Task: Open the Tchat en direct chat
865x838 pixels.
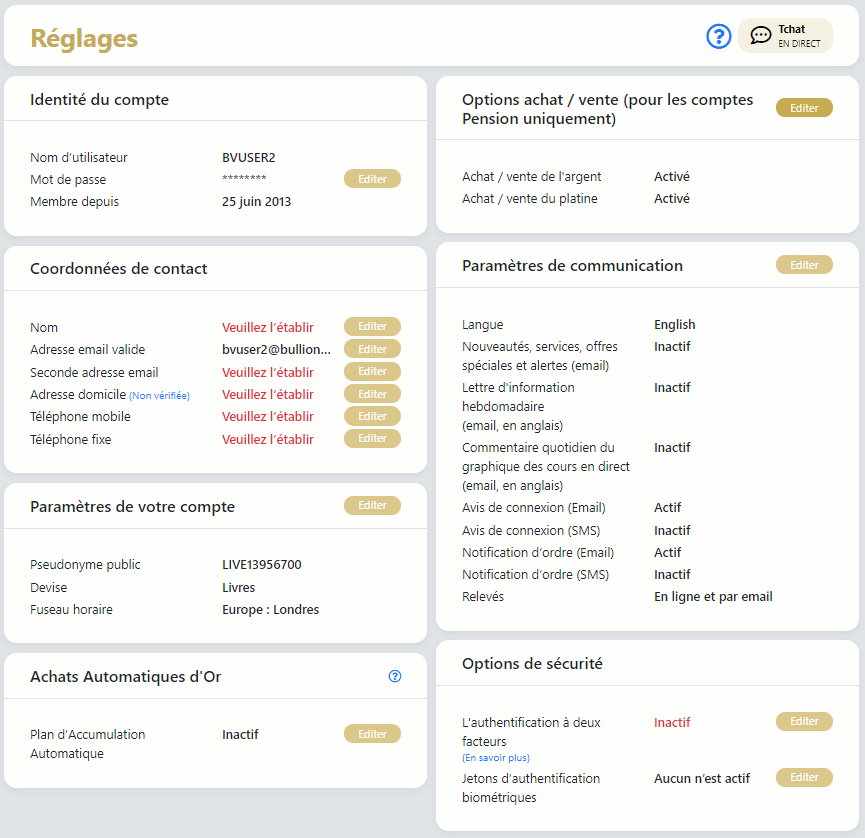Action: (x=785, y=36)
